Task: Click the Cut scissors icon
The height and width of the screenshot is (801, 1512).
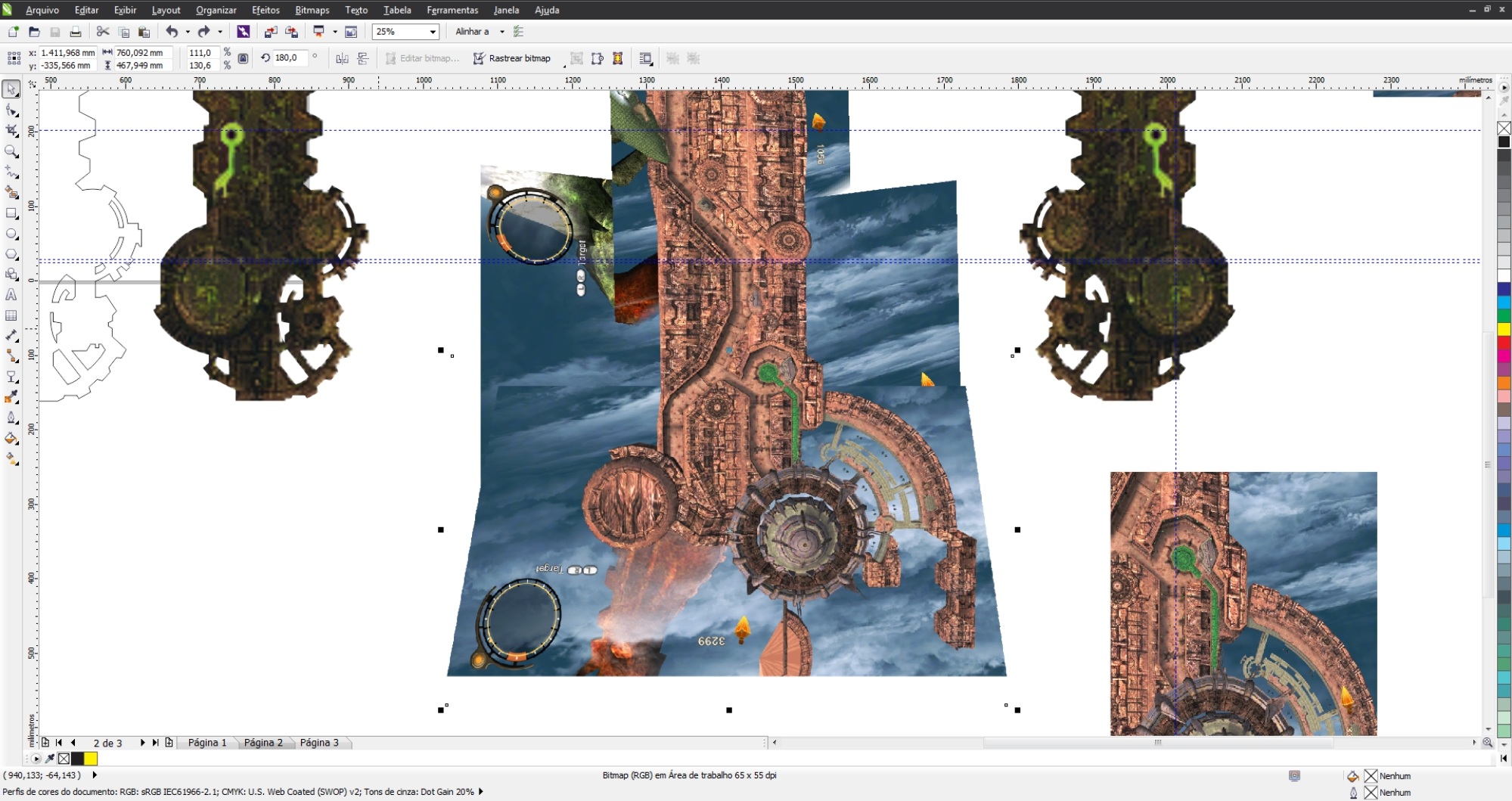Action: 103,32
